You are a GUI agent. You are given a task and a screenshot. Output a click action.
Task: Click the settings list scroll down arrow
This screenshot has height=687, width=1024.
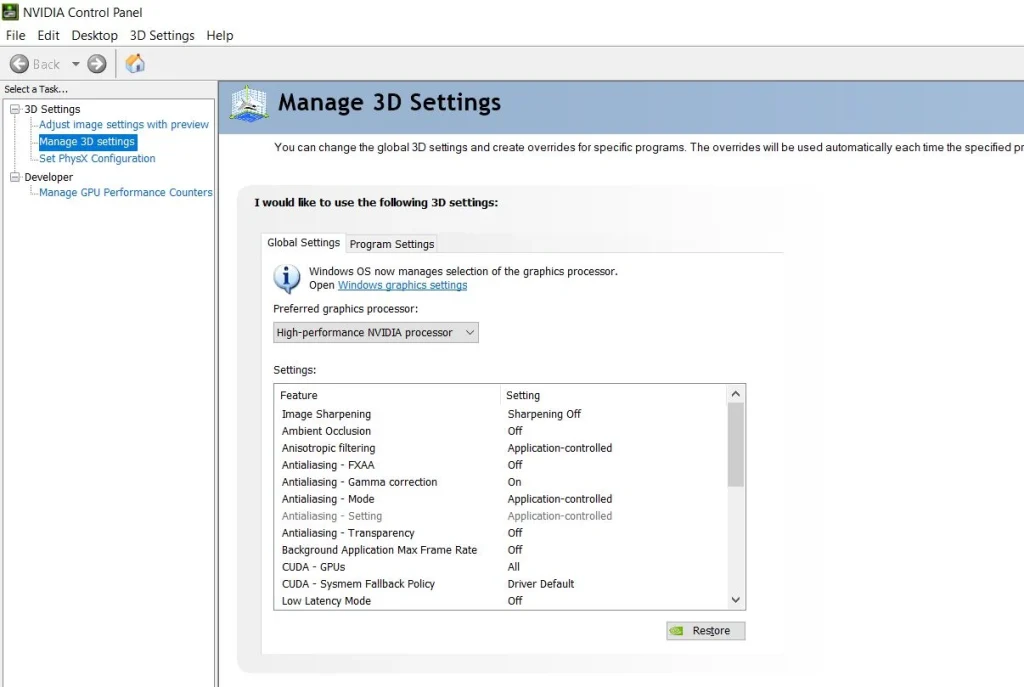point(735,600)
